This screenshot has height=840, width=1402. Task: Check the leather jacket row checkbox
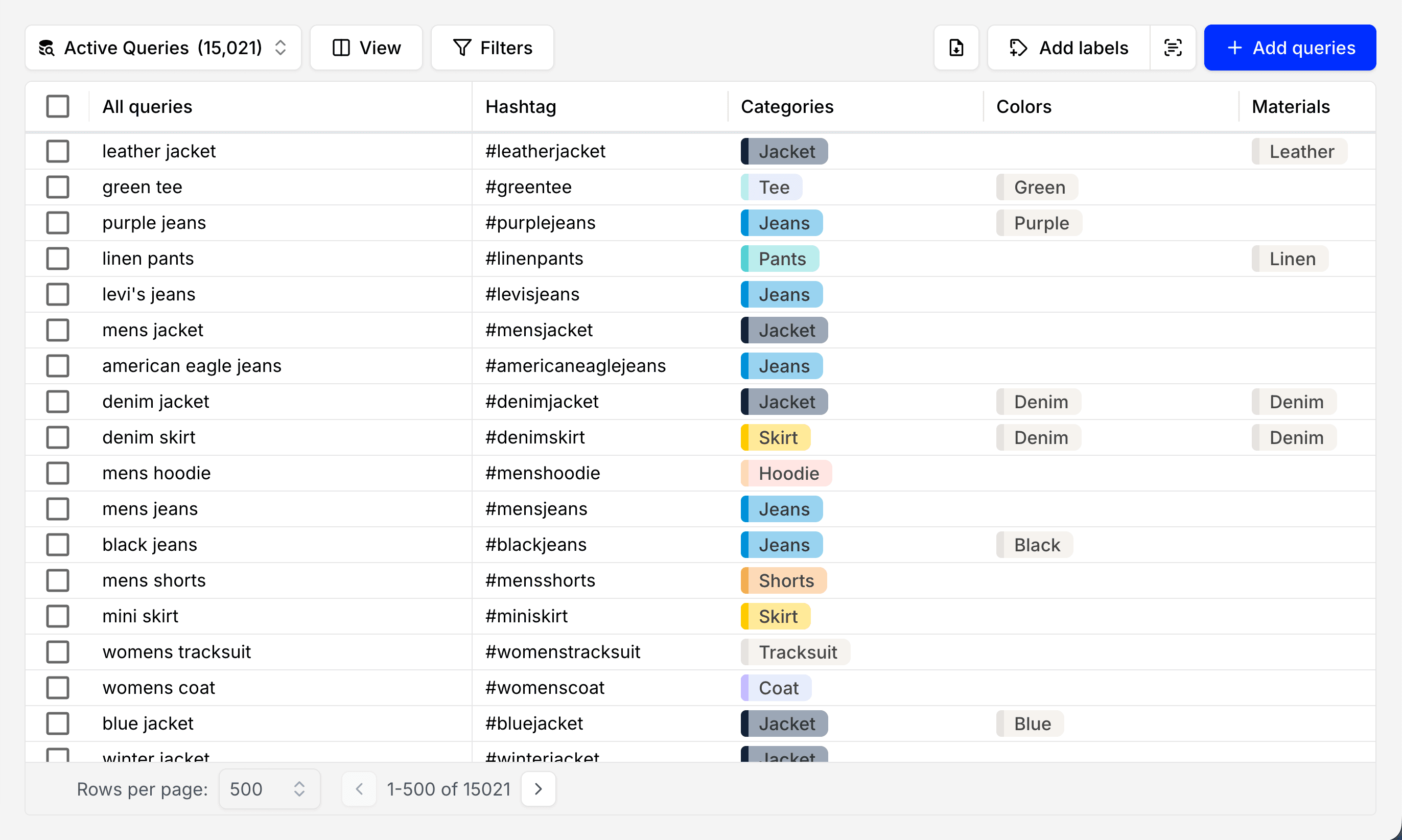58,151
